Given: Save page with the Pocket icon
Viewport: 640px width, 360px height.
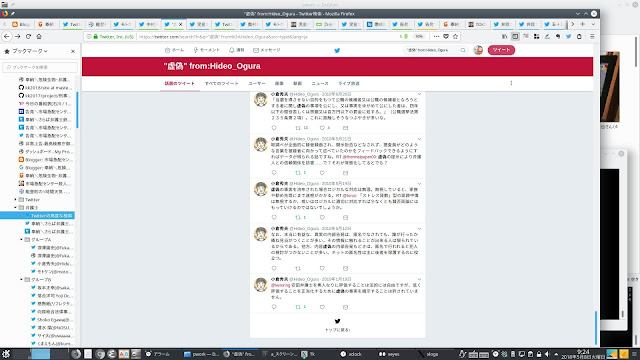Looking at the screenshot, I should click(446, 36).
